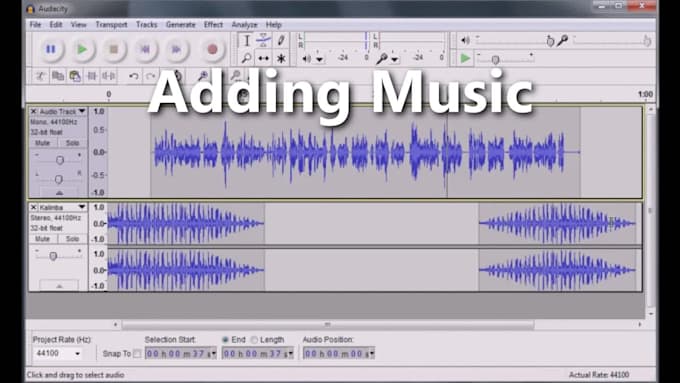Select the Selection (I-beam) tool

click(246, 41)
